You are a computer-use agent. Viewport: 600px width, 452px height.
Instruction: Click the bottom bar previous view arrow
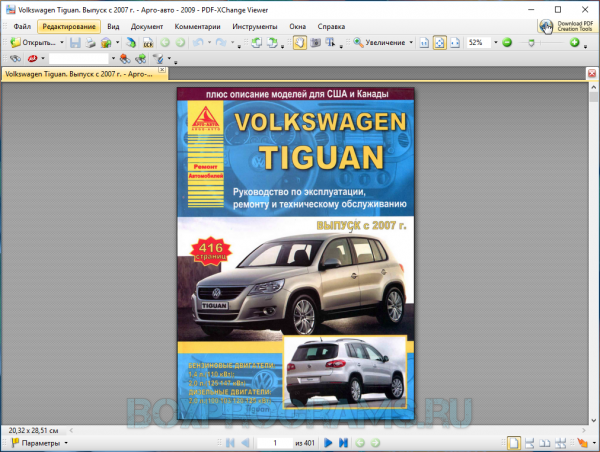click(360, 443)
